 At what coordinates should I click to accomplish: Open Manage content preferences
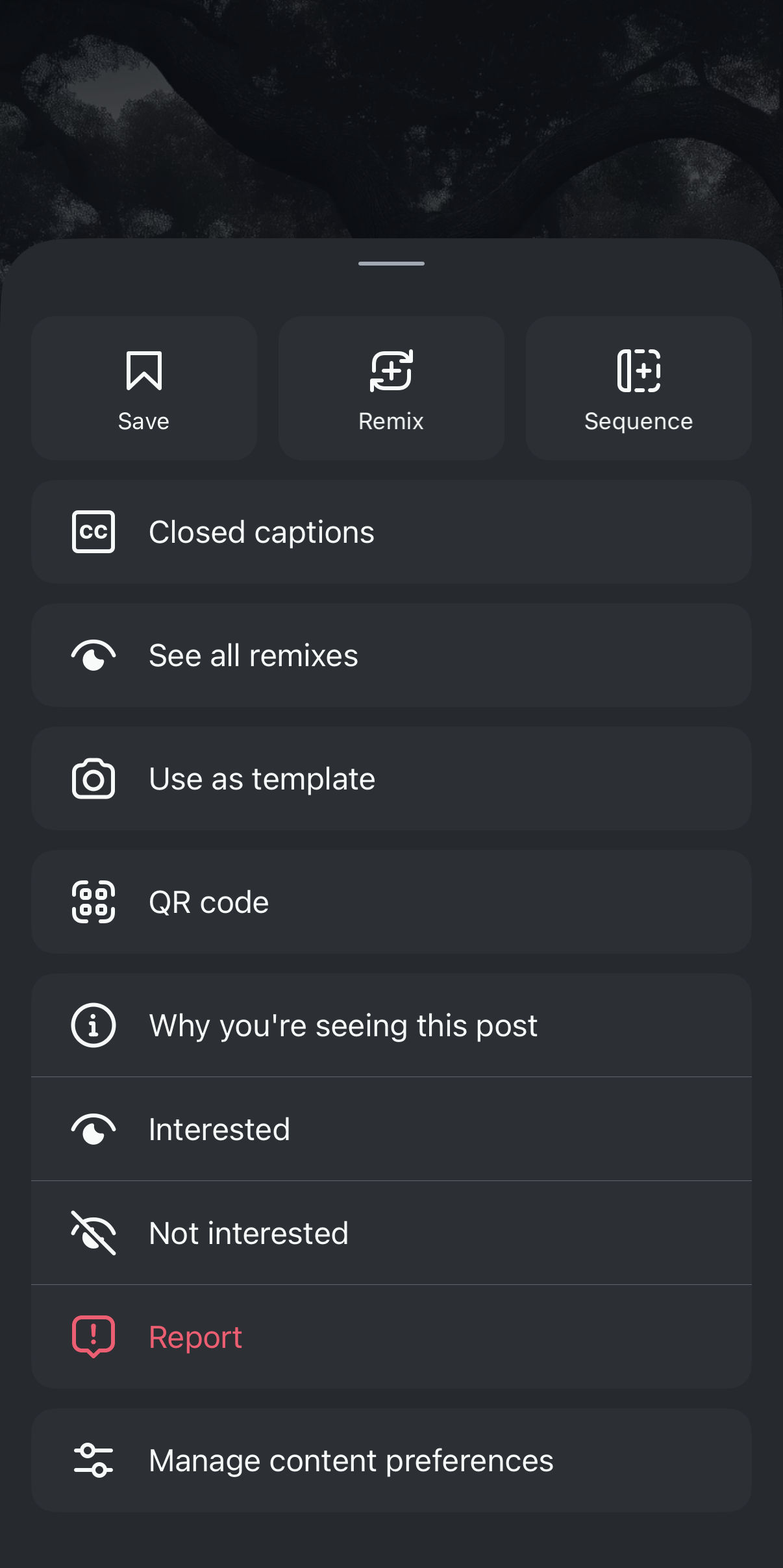(351, 1460)
